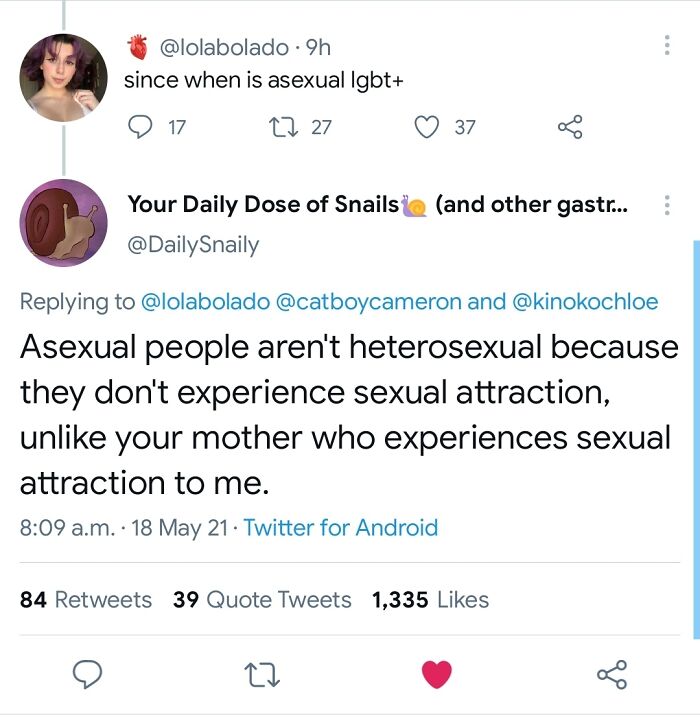Screen dimensions: 700x719
Task: Open the @DailySnaily handle profile
Action: [x=193, y=244]
